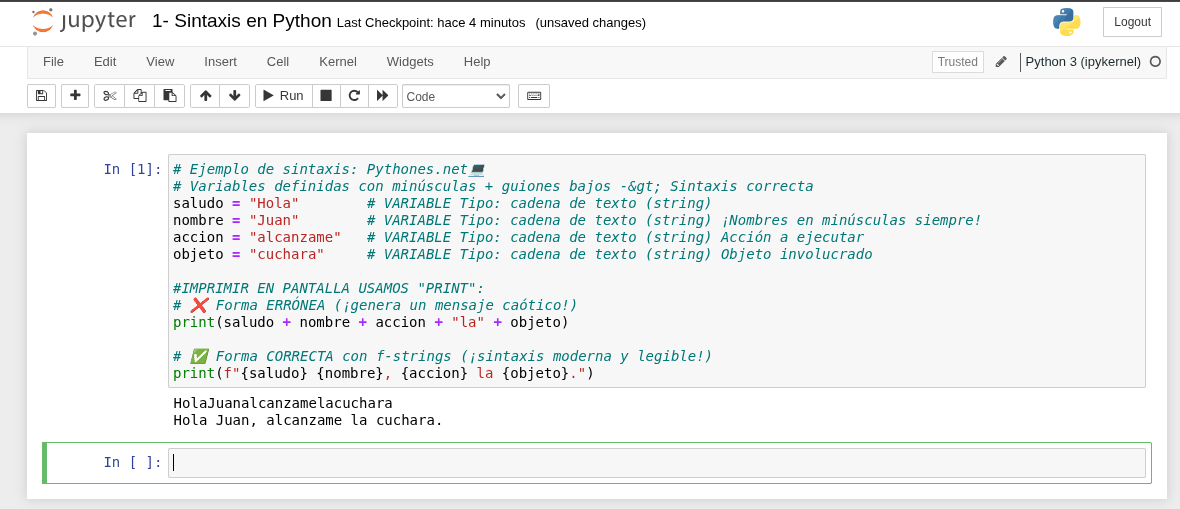Viewport: 1180px width, 509px height.
Task: Click the kernel idle circle indicator
Action: (1155, 62)
